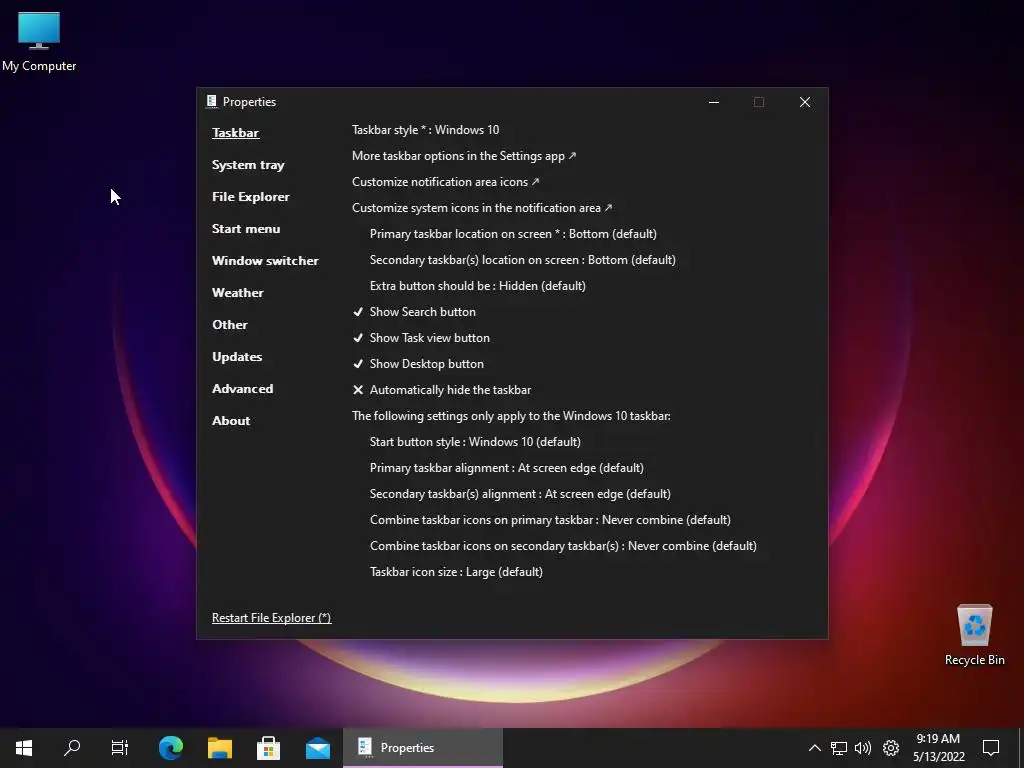Change Secondary taskbar(s) alignment setting
The height and width of the screenshot is (768, 1024).
click(x=520, y=494)
